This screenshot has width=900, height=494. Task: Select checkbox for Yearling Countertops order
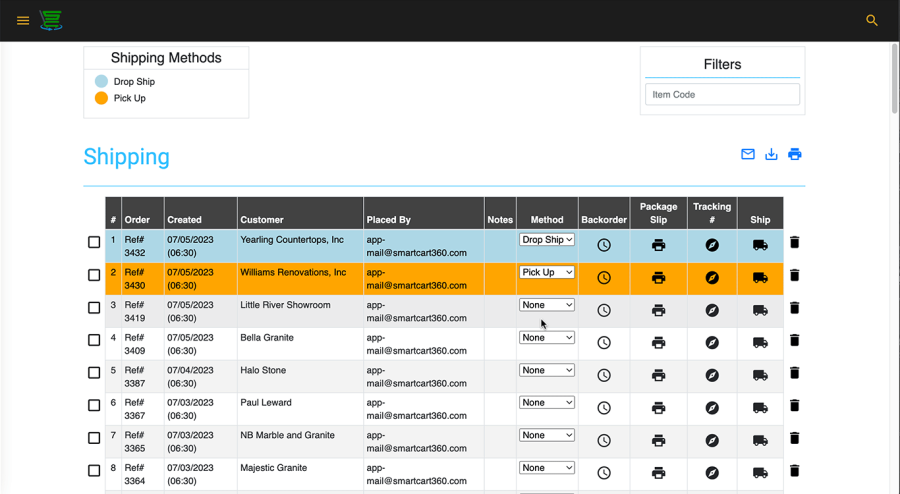94,242
